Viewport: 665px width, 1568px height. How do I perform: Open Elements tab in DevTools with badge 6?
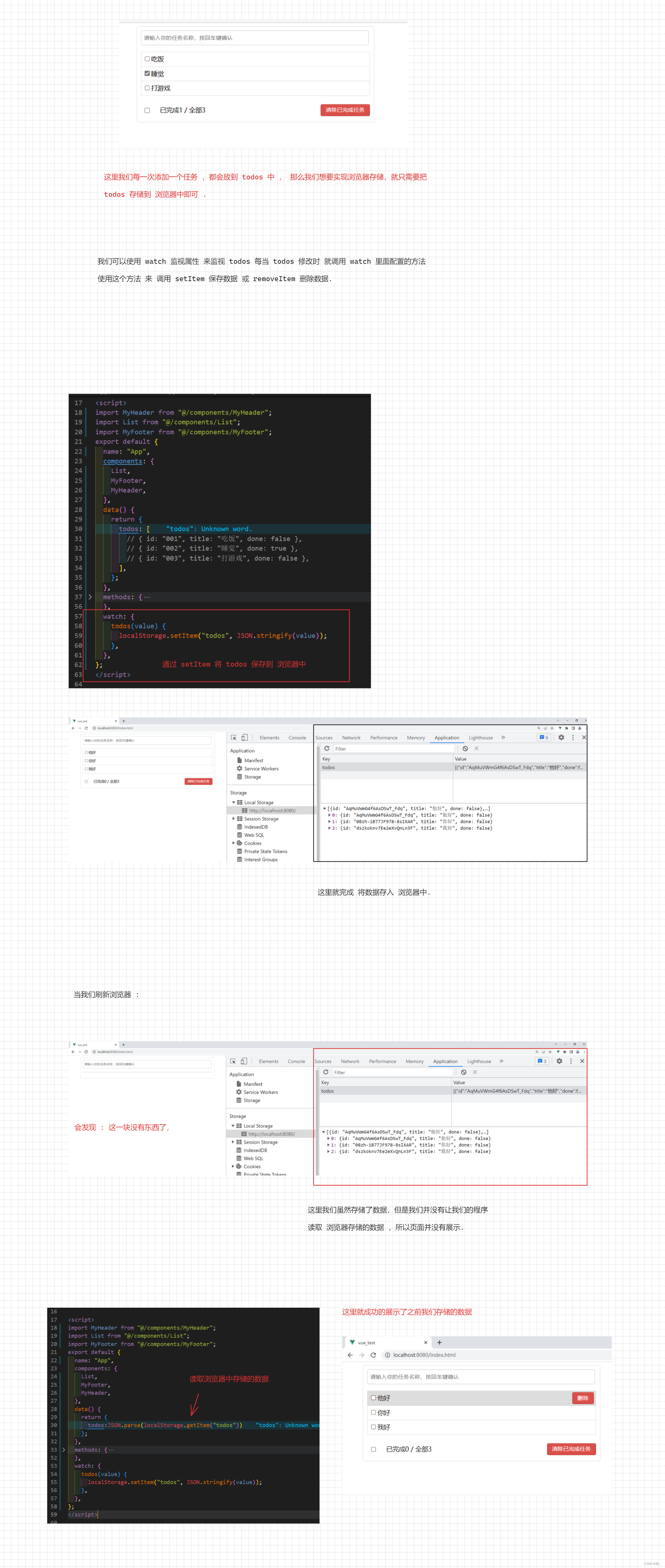point(269,738)
